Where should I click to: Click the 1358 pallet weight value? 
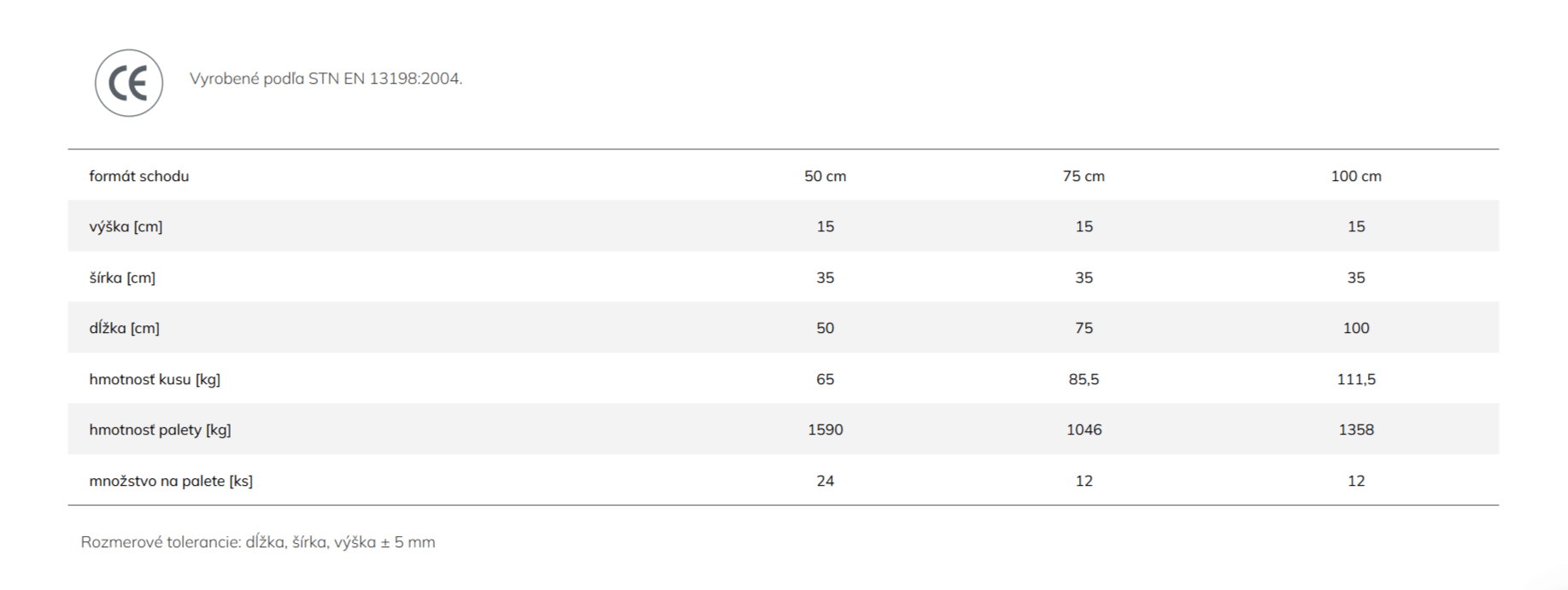click(x=1356, y=429)
